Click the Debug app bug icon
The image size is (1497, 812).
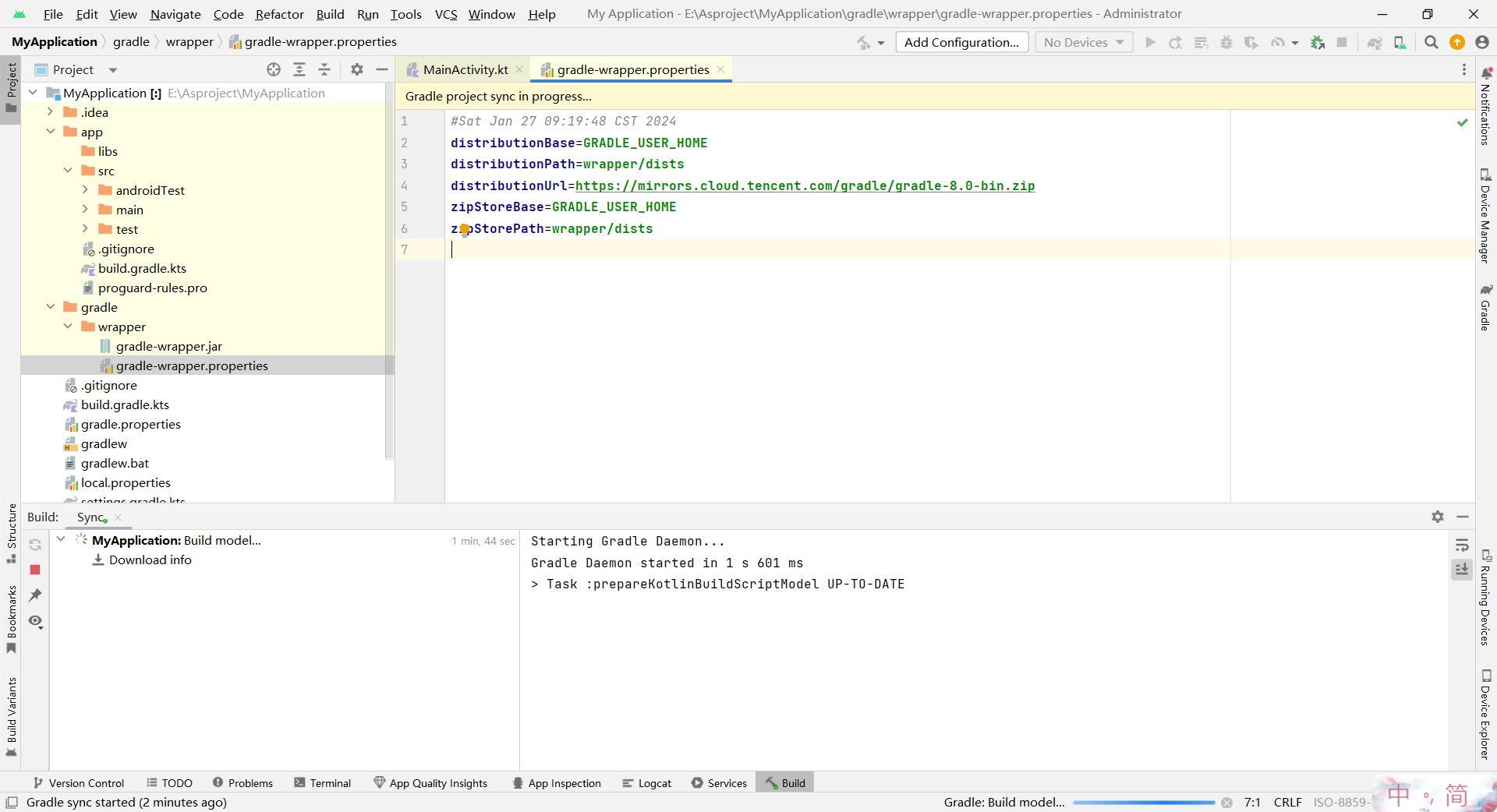[1226, 42]
